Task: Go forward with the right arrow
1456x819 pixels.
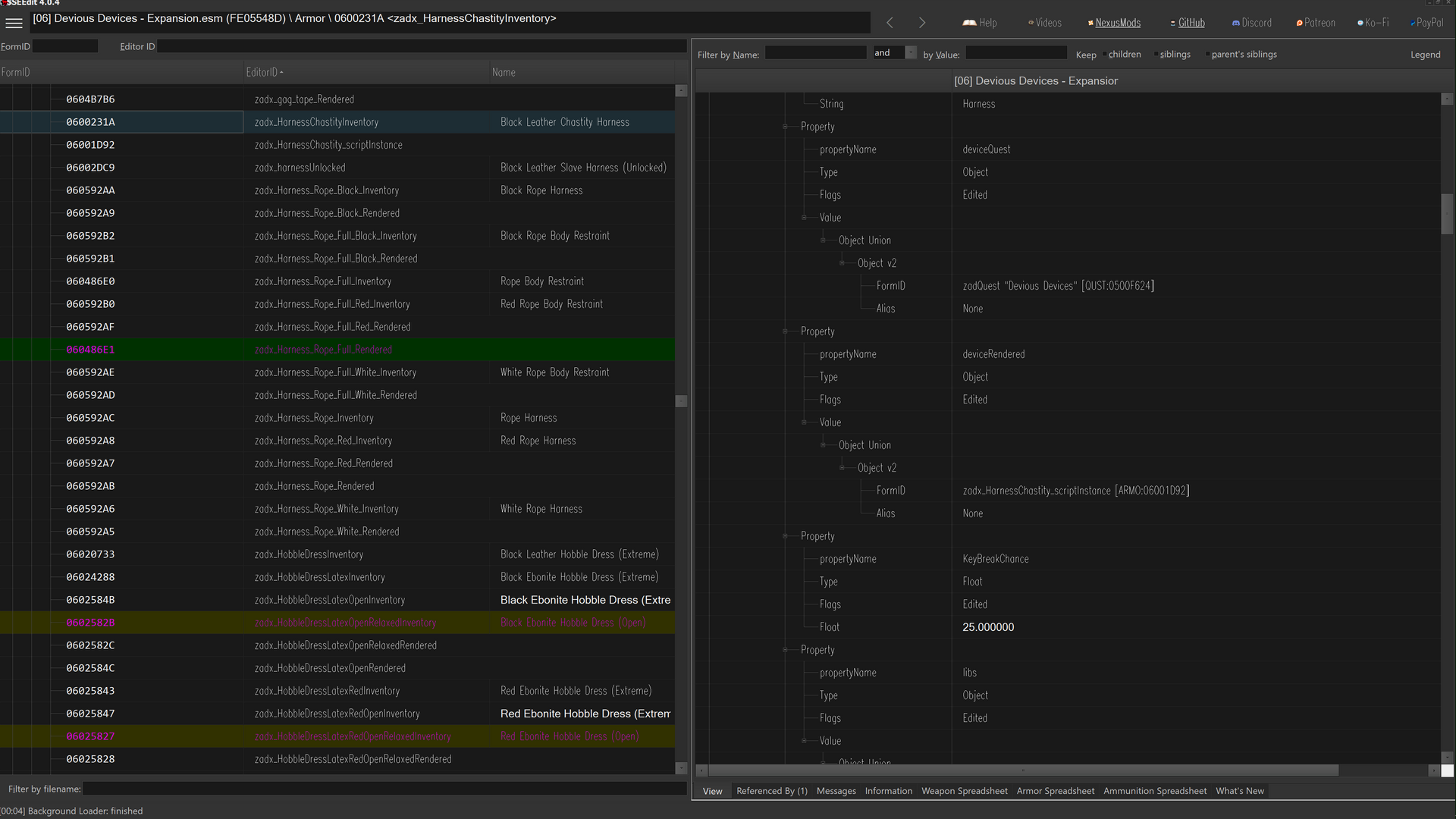Action: (x=922, y=23)
